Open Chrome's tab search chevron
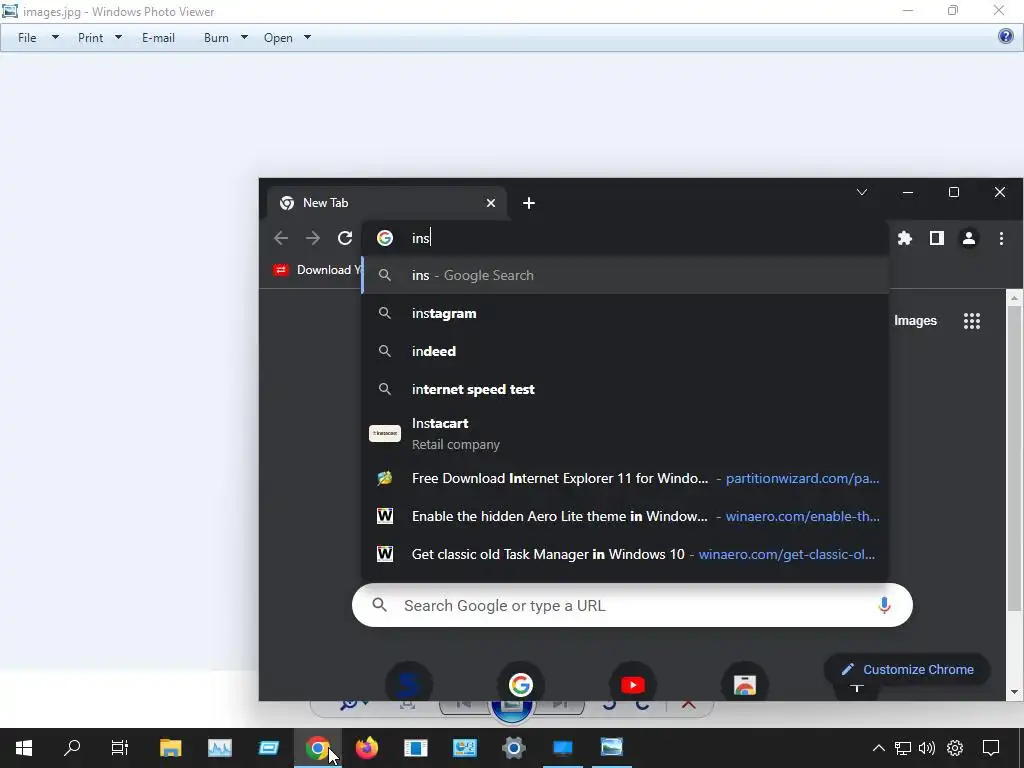1024x768 pixels. 862,192
